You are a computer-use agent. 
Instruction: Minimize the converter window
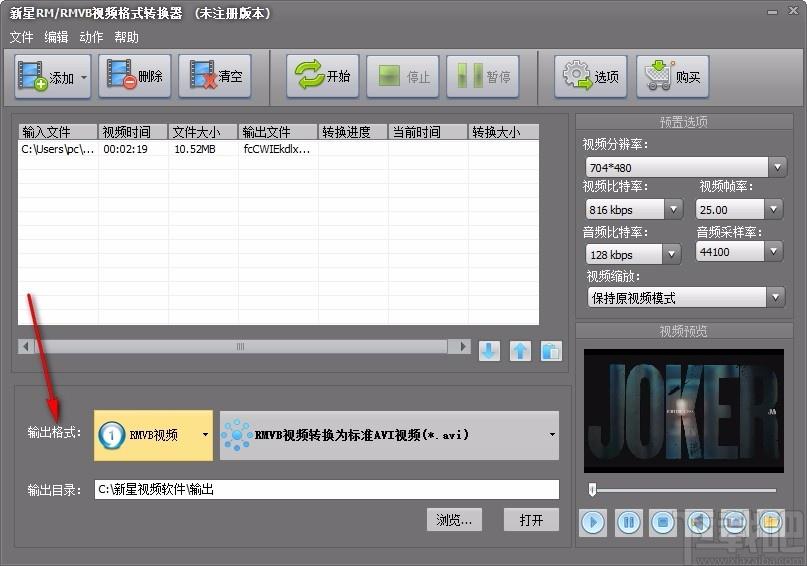point(773,11)
